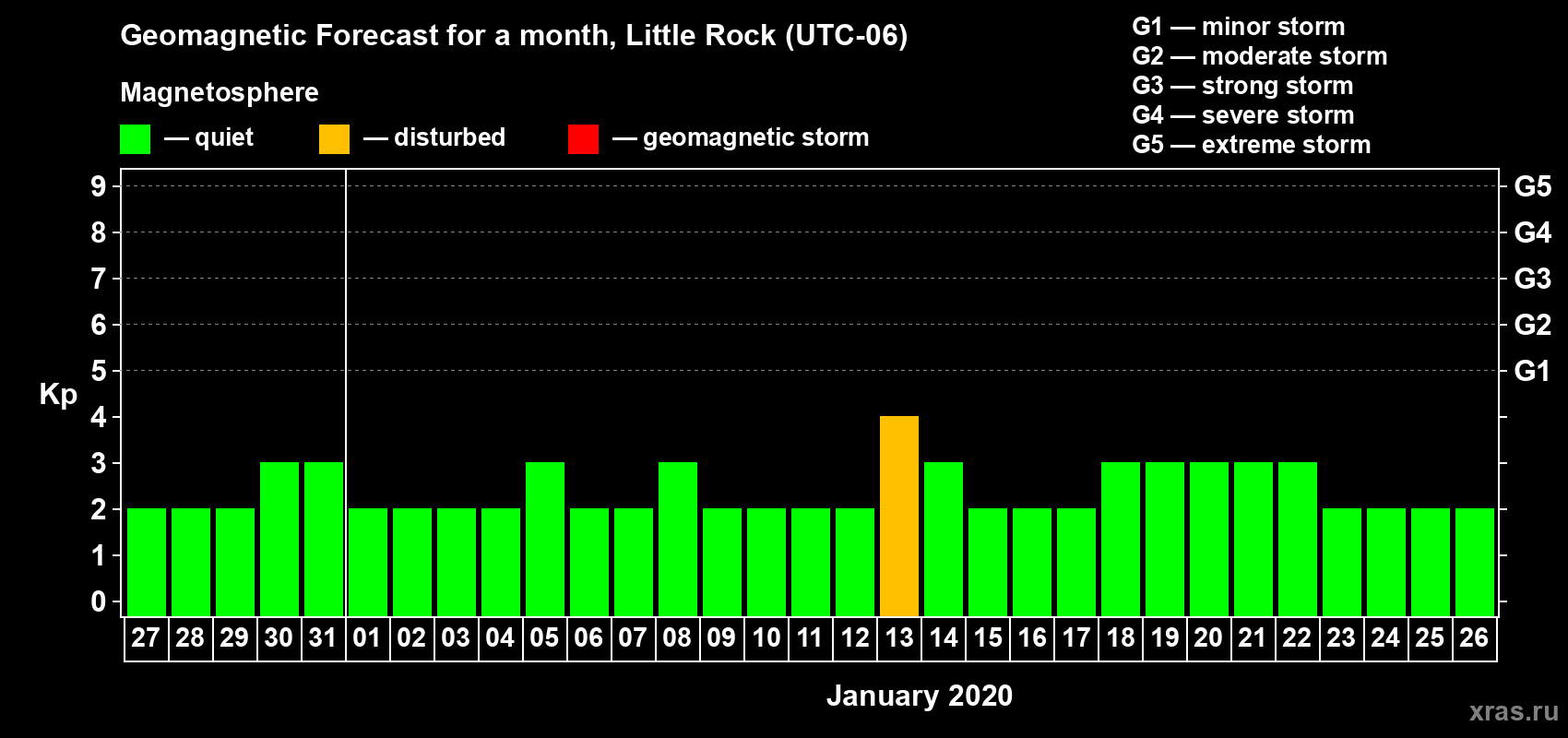This screenshot has height=738, width=1568.
Task: Click the G3 — strong storm legend entry
Action: pos(1242,86)
